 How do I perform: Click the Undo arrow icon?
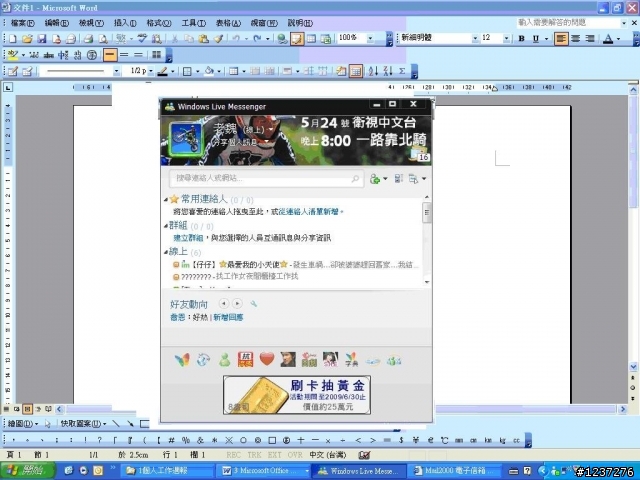click(236, 39)
